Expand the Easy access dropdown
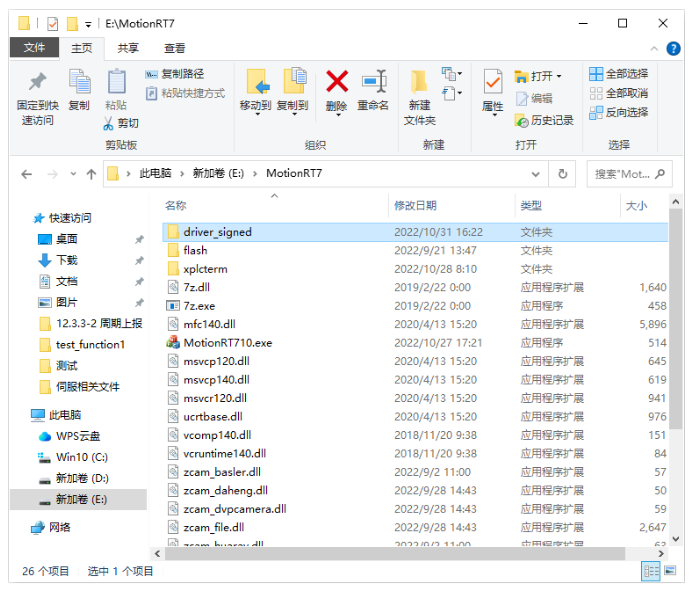Image resolution: width=695 pixels, height=591 pixels. click(452, 94)
